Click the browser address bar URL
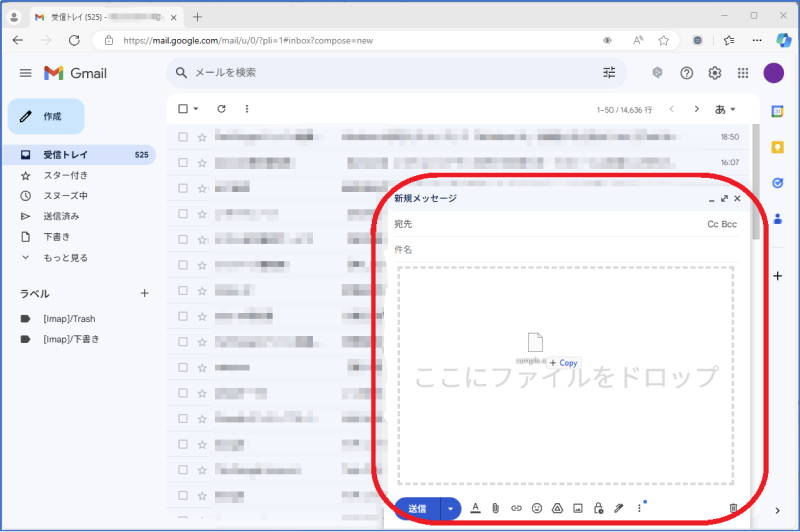The image size is (800, 532). (x=248, y=40)
